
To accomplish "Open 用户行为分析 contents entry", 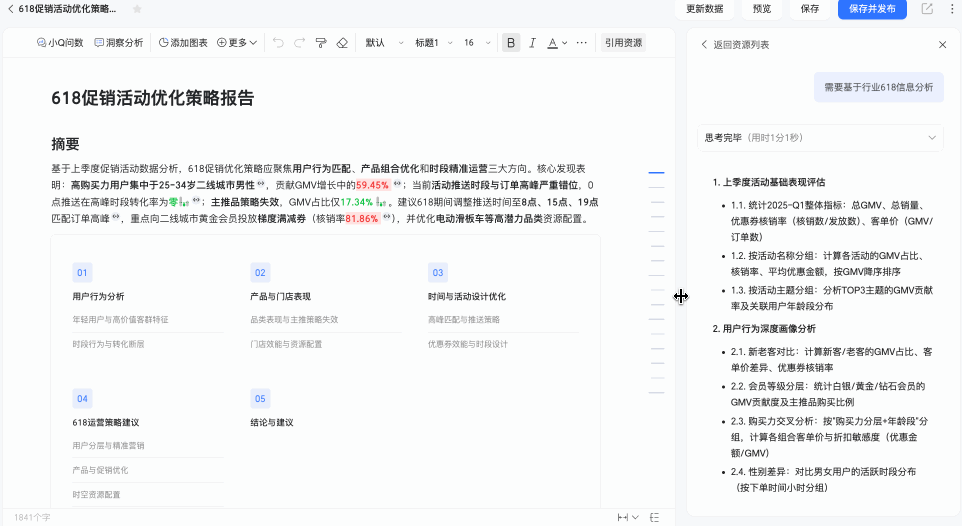I will [x=98, y=296].
